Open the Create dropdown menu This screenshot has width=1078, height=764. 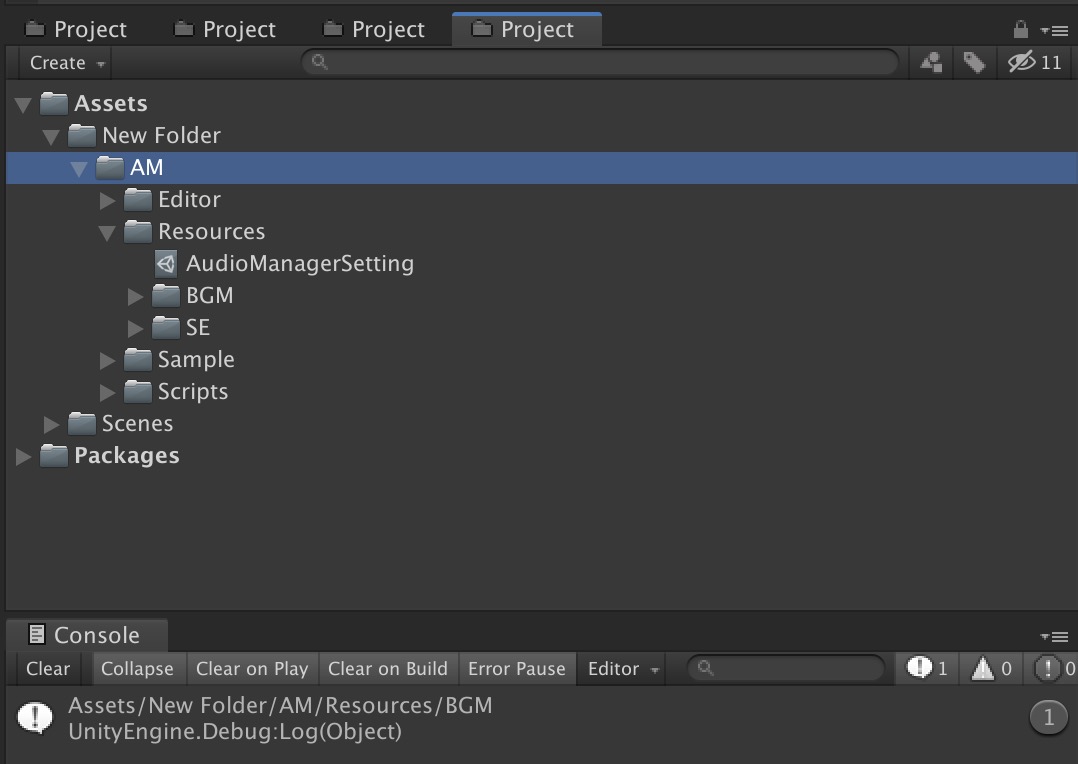pos(67,63)
